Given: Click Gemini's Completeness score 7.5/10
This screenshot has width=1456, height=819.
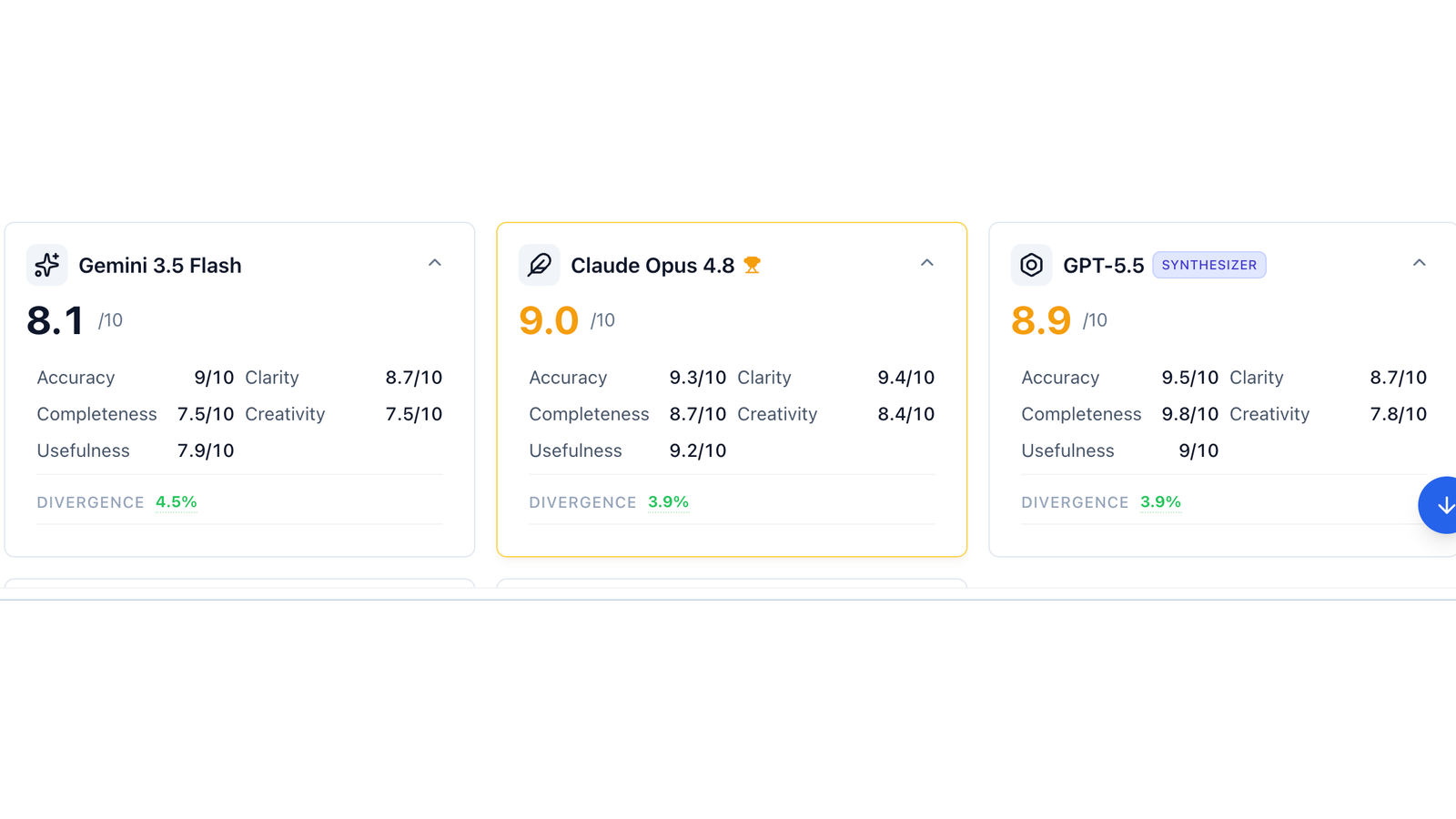Looking at the screenshot, I should point(206,414).
